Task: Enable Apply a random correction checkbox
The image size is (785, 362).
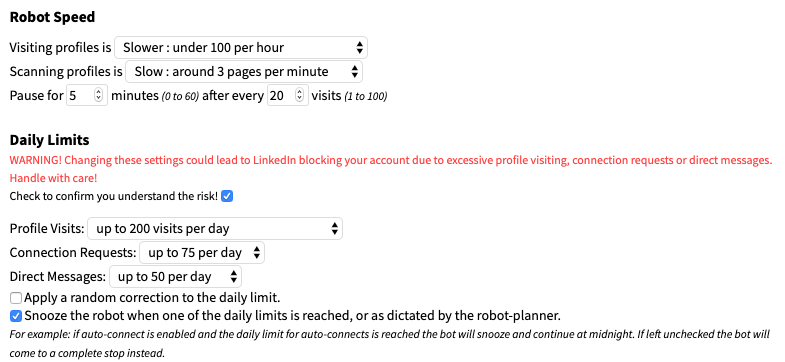Action: click(x=16, y=298)
